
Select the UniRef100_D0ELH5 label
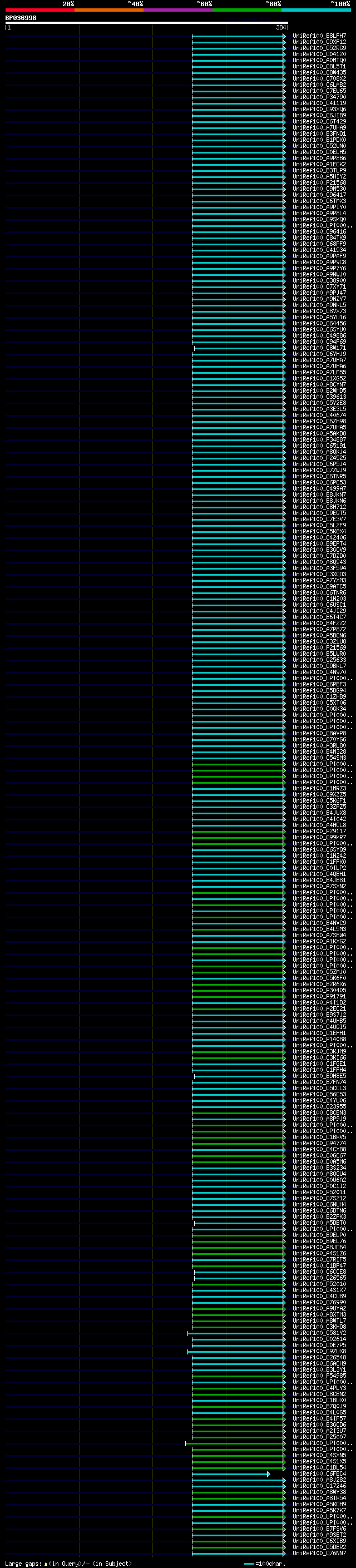click(319, 152)
